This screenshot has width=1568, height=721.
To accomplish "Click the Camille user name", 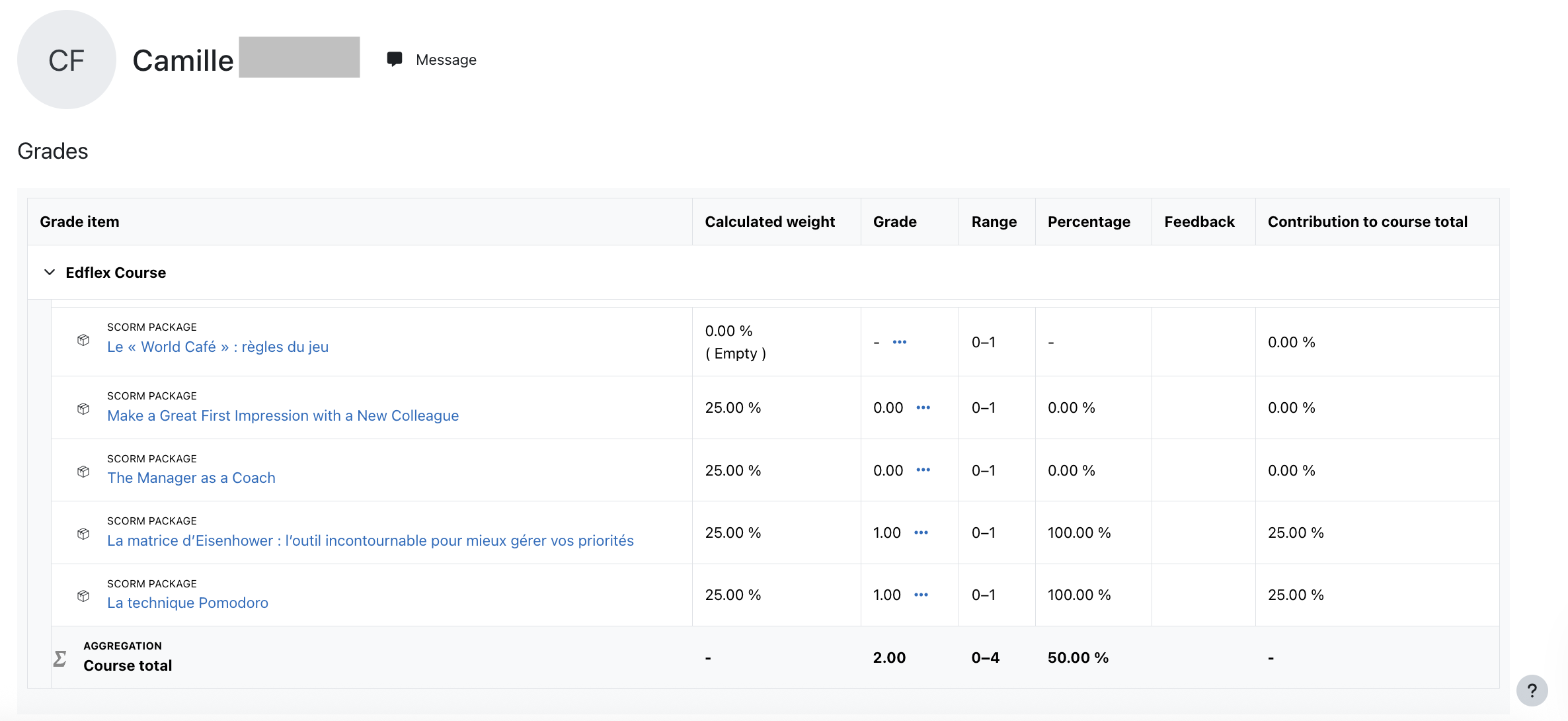I will tap(183, 60).
